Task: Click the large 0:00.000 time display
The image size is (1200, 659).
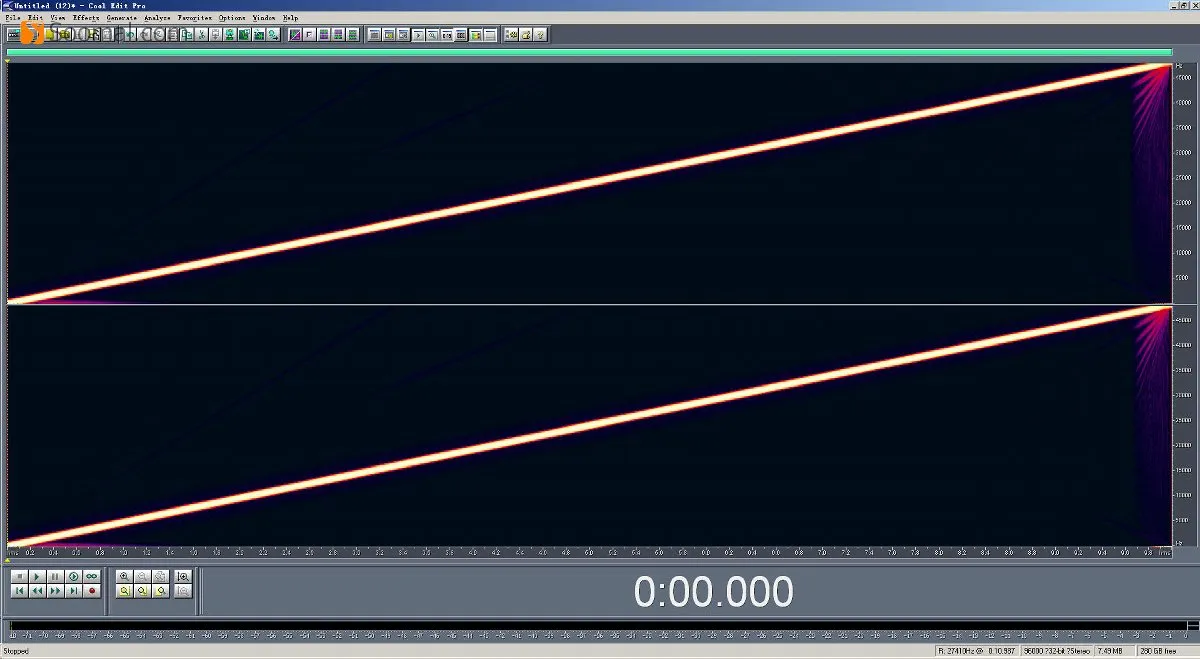Action: click(713, 592)
